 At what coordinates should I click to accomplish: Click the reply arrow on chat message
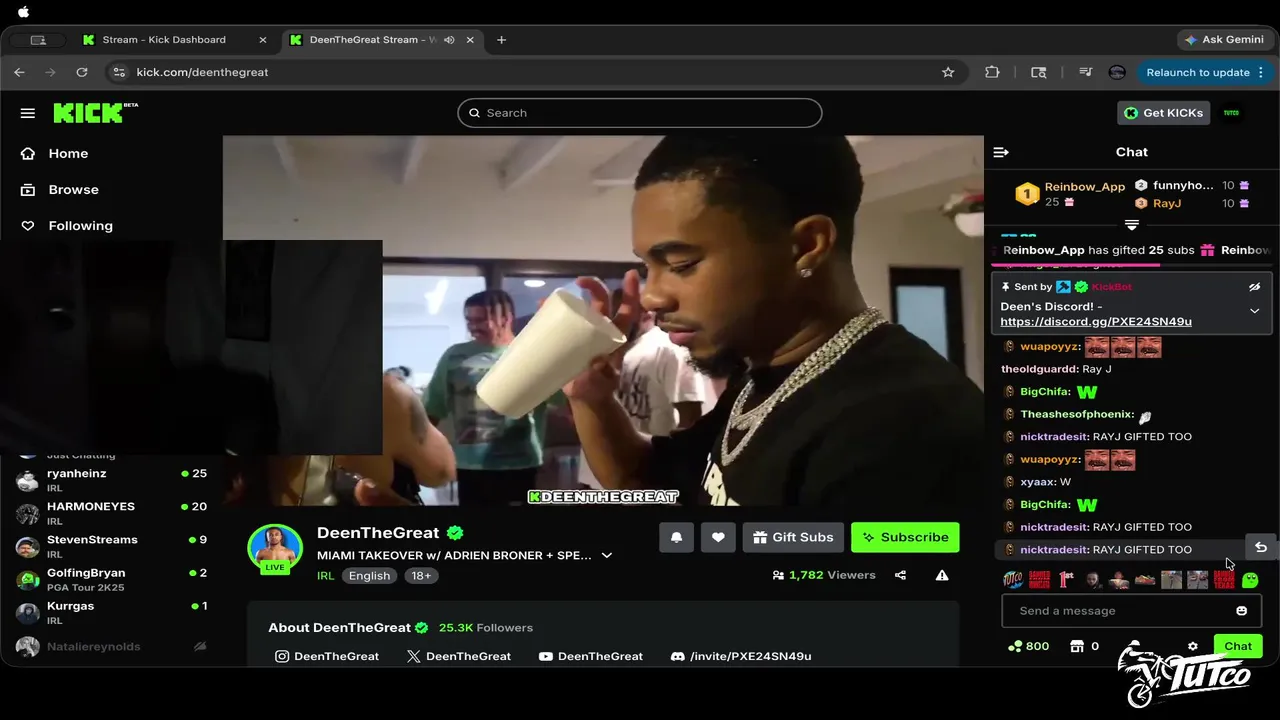point(1261,547)
